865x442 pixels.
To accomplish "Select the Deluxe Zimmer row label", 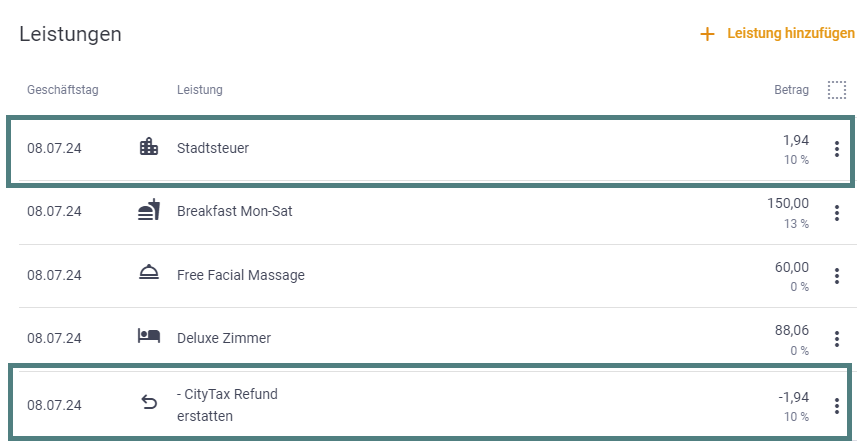I will [x=224, y=338].
